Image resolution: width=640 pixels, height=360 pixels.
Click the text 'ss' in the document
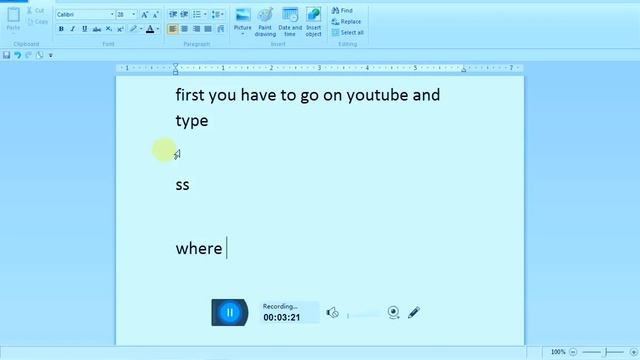182,185
